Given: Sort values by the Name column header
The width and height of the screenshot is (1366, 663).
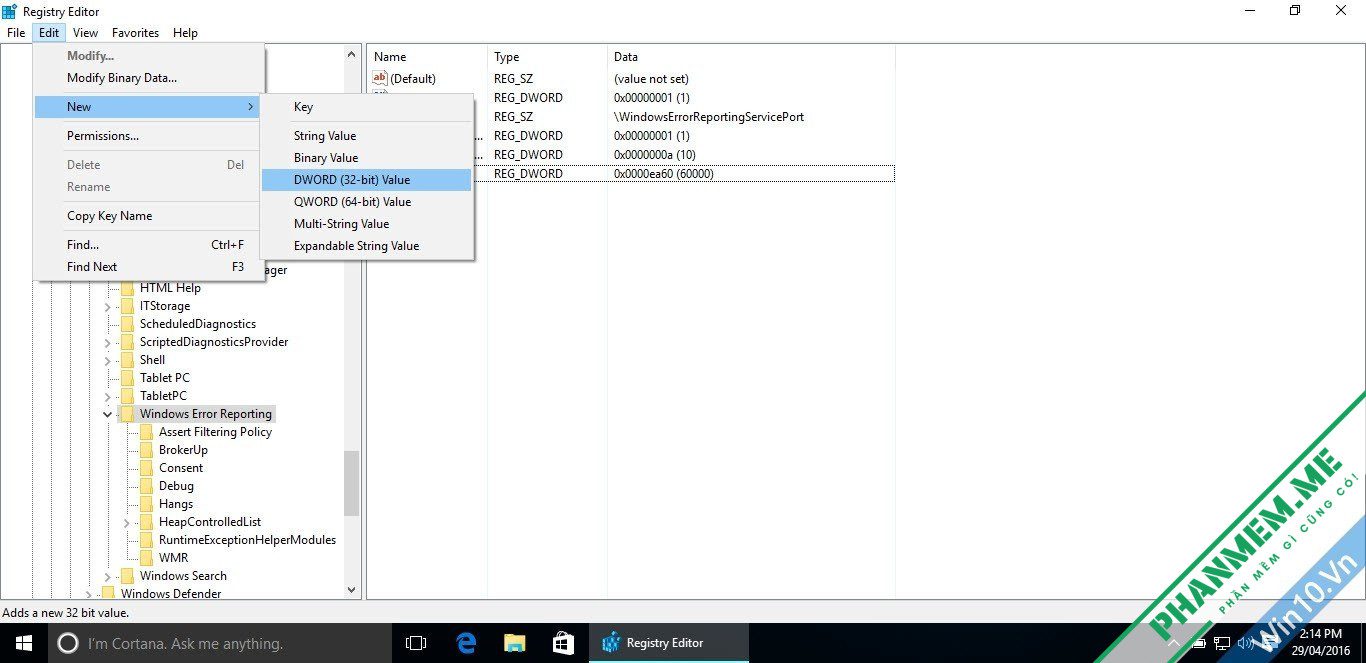Looking at the screenshot, I should coord(427,57).
